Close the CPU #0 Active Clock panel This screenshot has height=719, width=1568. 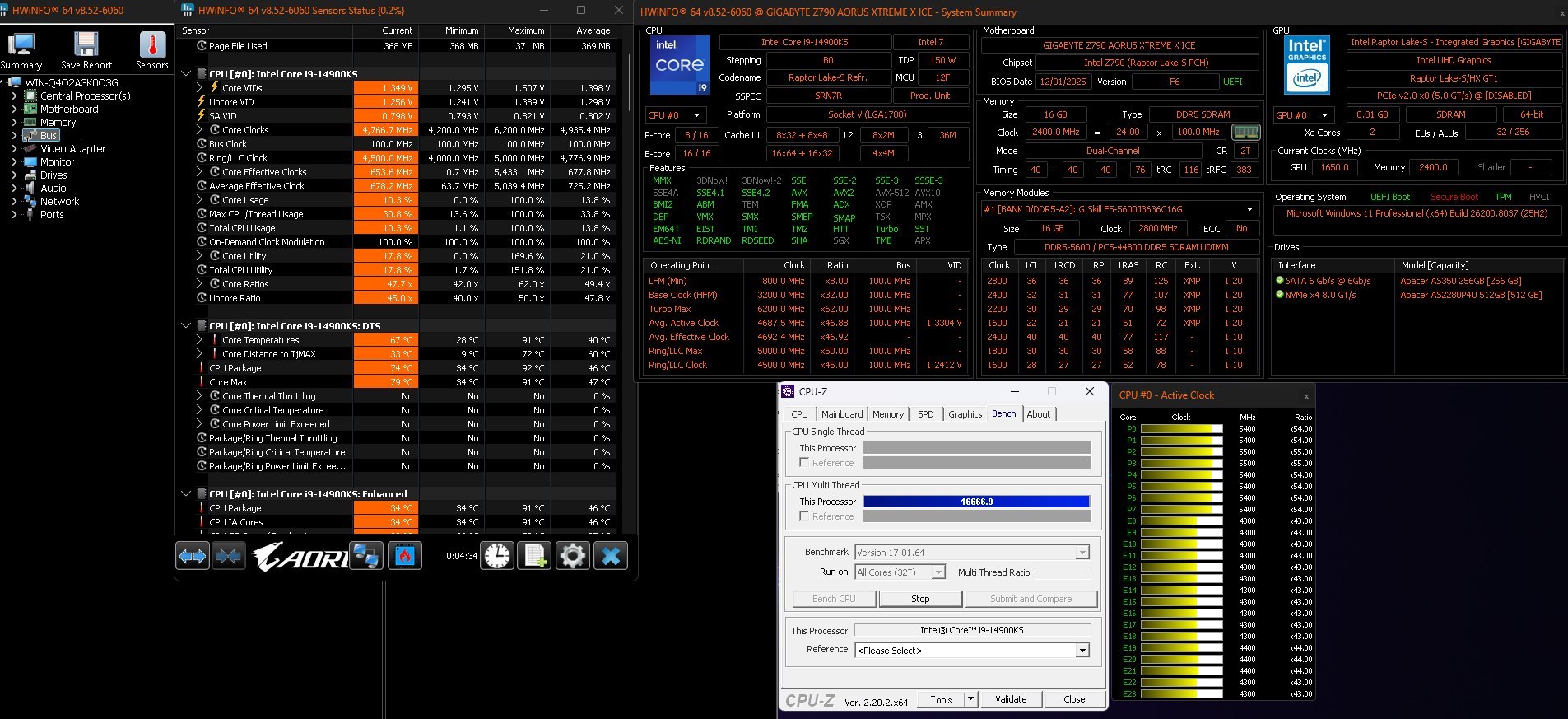tap(1306, 396)
